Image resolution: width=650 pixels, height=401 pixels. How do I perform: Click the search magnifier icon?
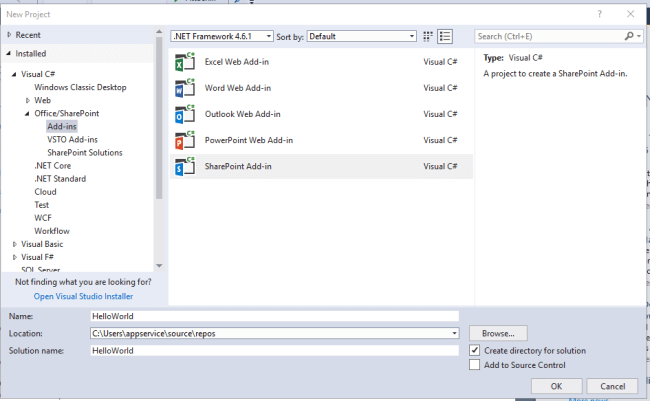629,36
